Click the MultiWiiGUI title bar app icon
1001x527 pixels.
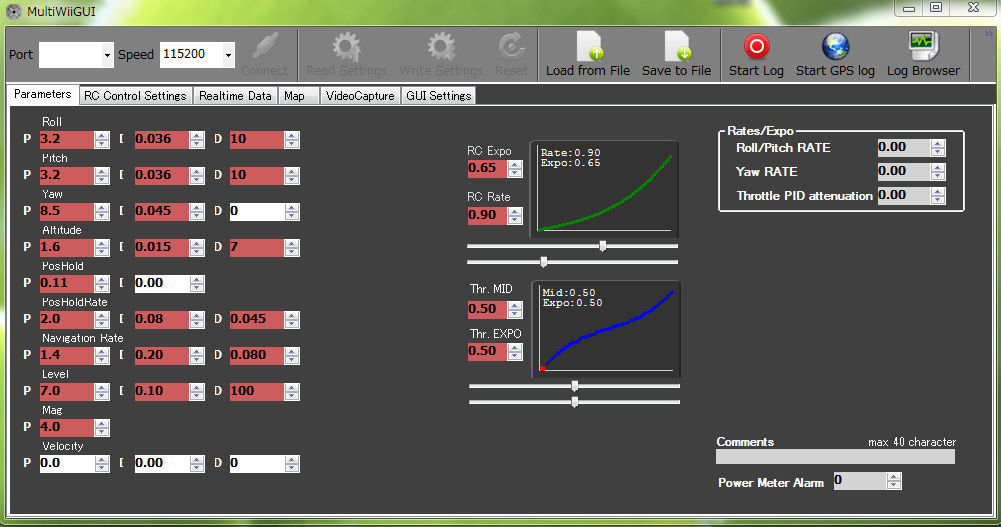click(13, 11)
